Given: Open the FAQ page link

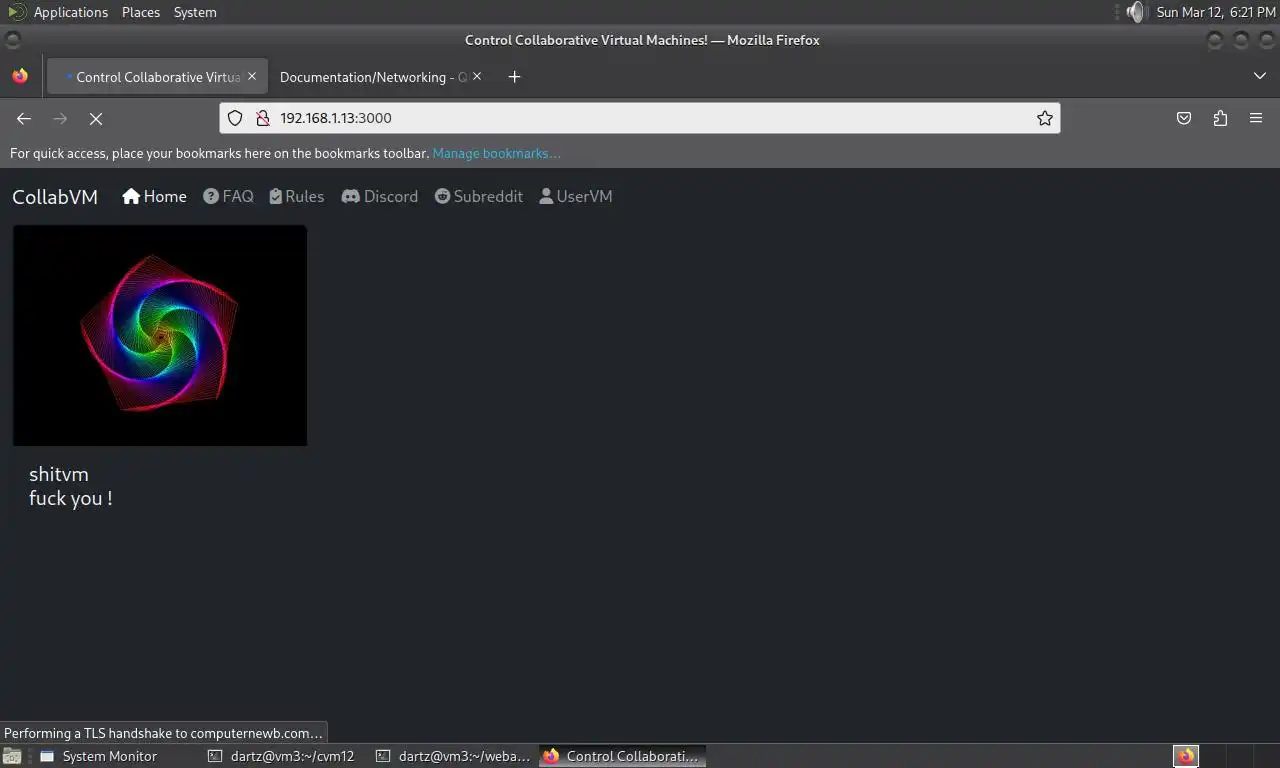Looking at the screenshot, I should [x=228, y=196].
